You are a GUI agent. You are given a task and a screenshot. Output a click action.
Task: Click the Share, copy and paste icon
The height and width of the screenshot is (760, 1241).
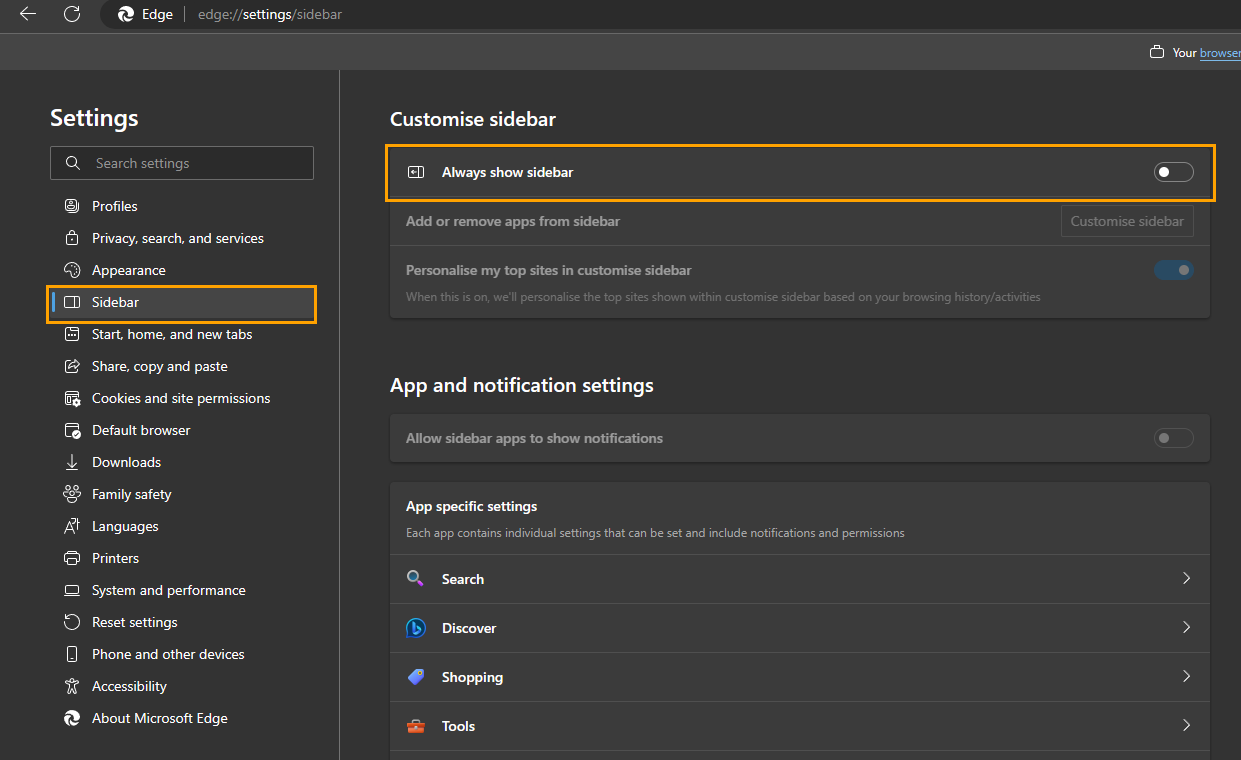(x=72, y=366)
